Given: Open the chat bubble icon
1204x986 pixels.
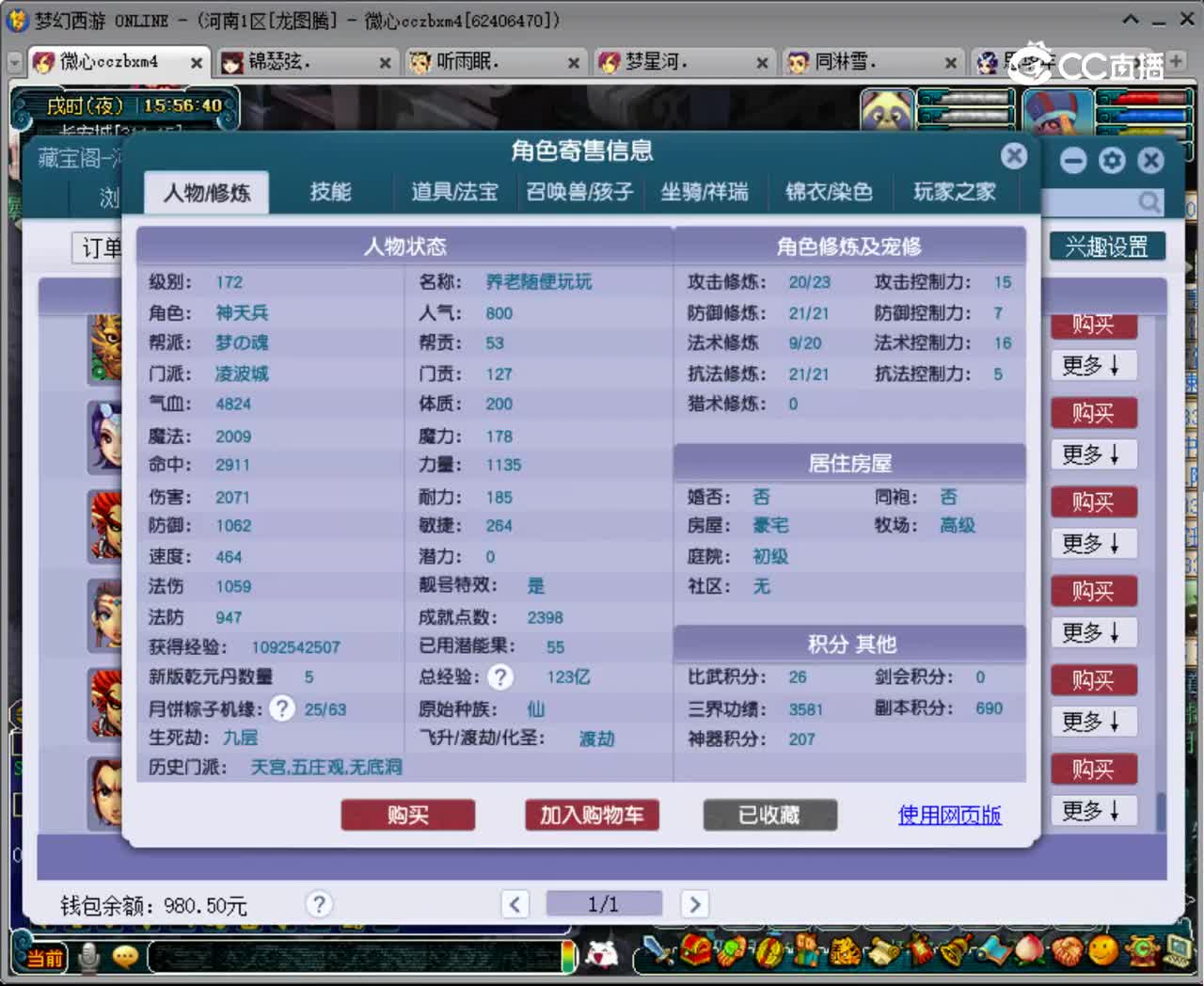Looking at the screenshot, I should coord(124,957).
